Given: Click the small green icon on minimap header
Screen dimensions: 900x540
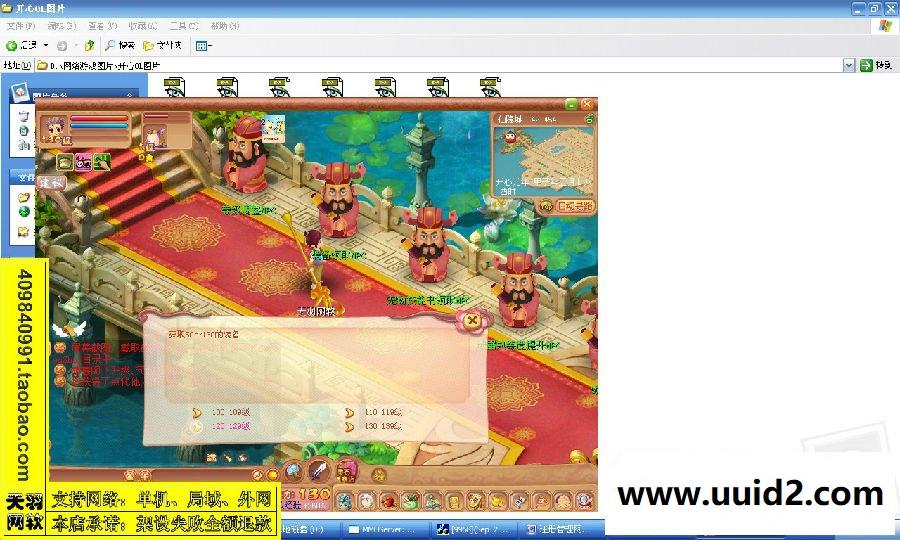Looking at the screenshot, I should coord(589,119).
